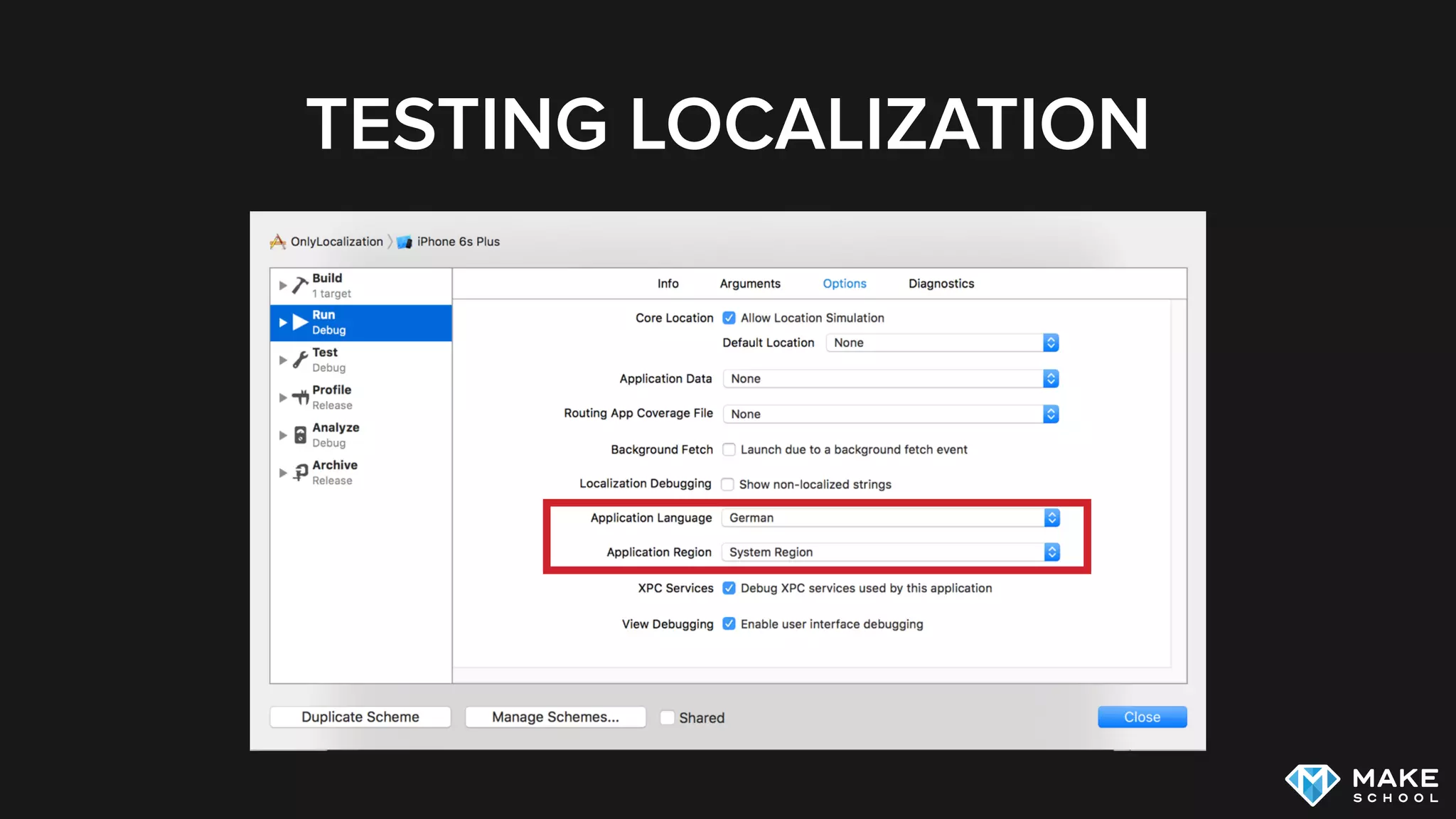Select the Test Debug row
The height and width of the screenshot is (819, 1456).
point(361,360)
